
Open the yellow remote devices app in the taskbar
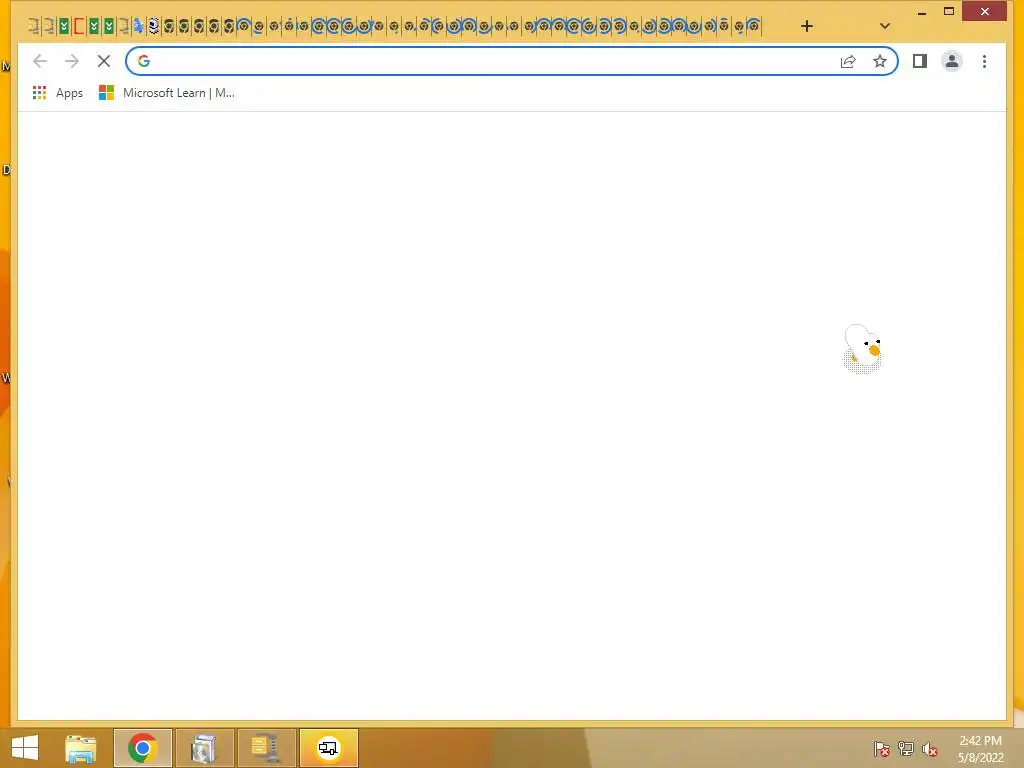coord(328,748)
